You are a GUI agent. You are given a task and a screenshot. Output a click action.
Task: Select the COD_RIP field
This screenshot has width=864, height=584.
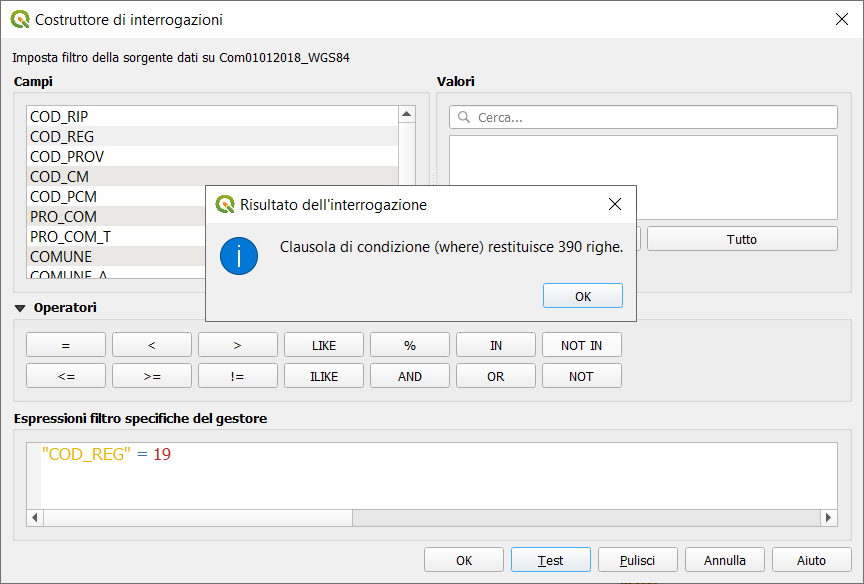pos(59,117)
